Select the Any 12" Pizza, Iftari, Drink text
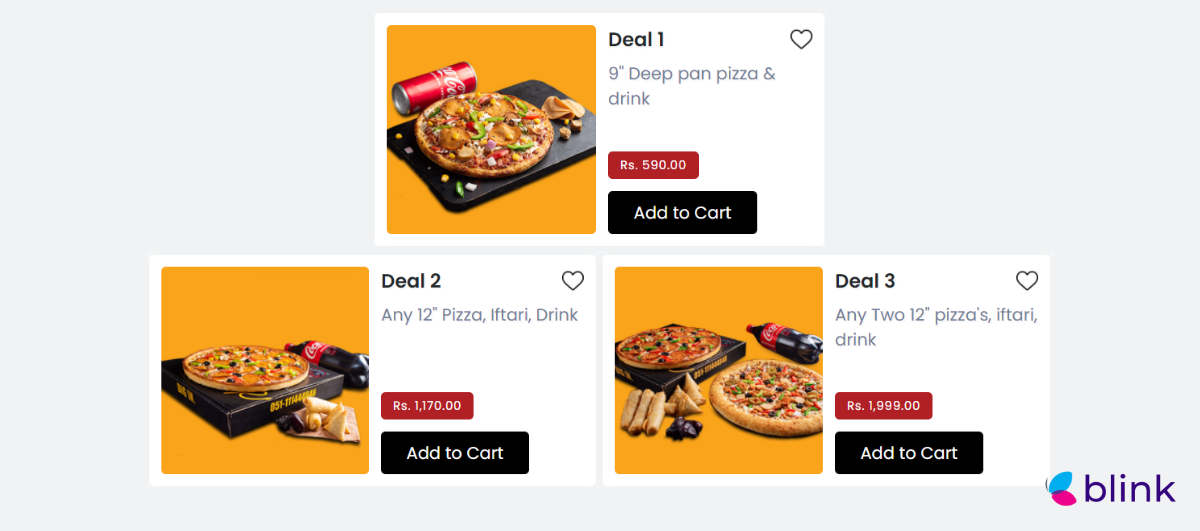1200x531 pixels. [479, 315]
